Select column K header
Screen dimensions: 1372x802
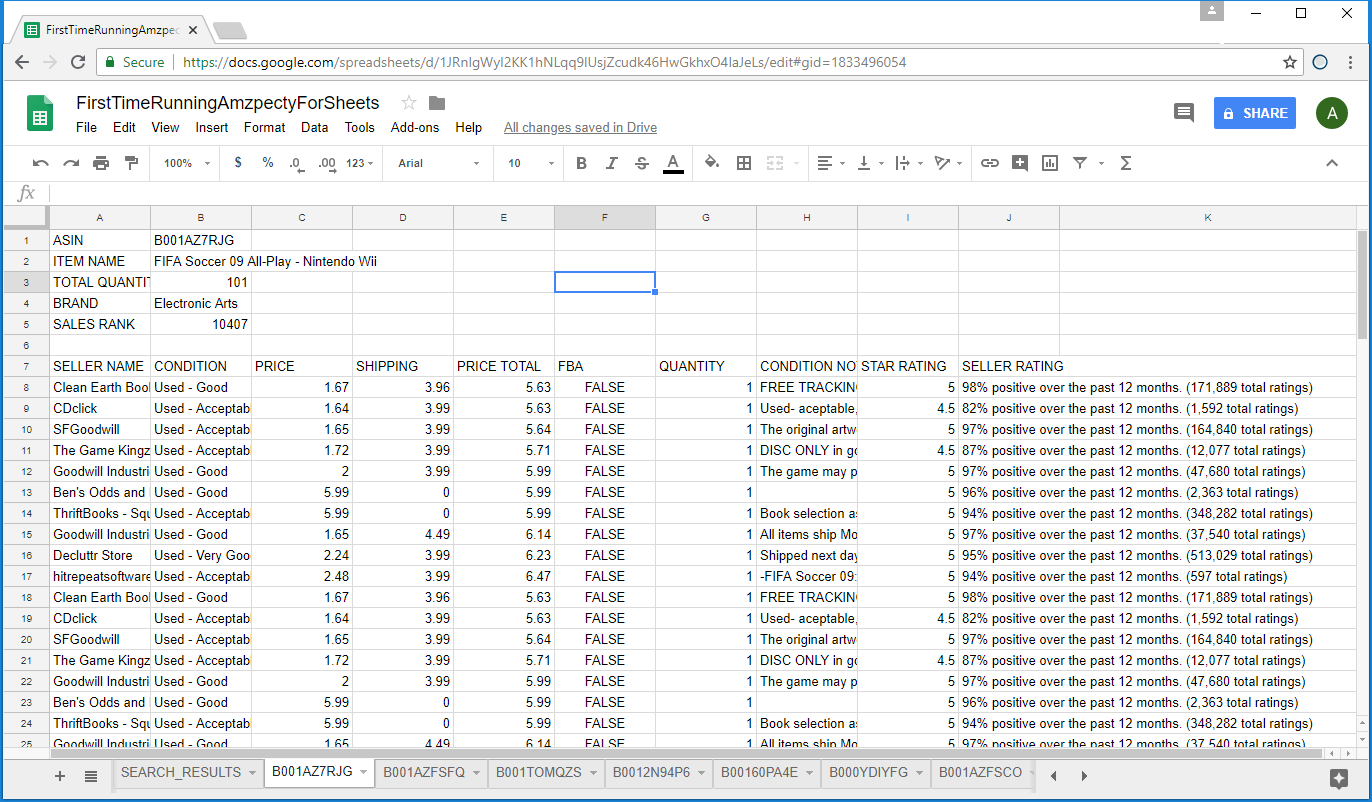coord(1207,217)
